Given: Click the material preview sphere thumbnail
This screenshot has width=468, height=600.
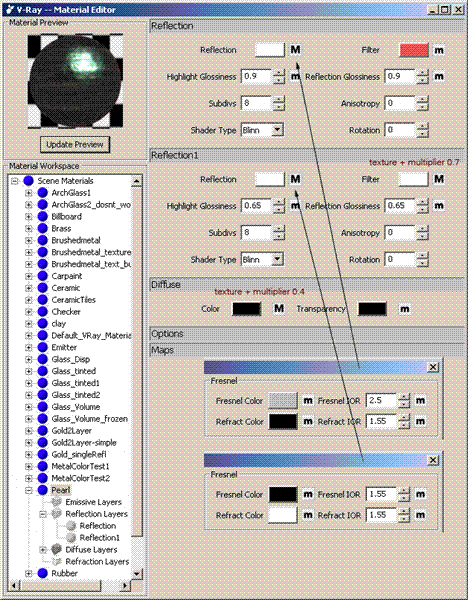Looking at the screenshot, I should coord(75,81).
